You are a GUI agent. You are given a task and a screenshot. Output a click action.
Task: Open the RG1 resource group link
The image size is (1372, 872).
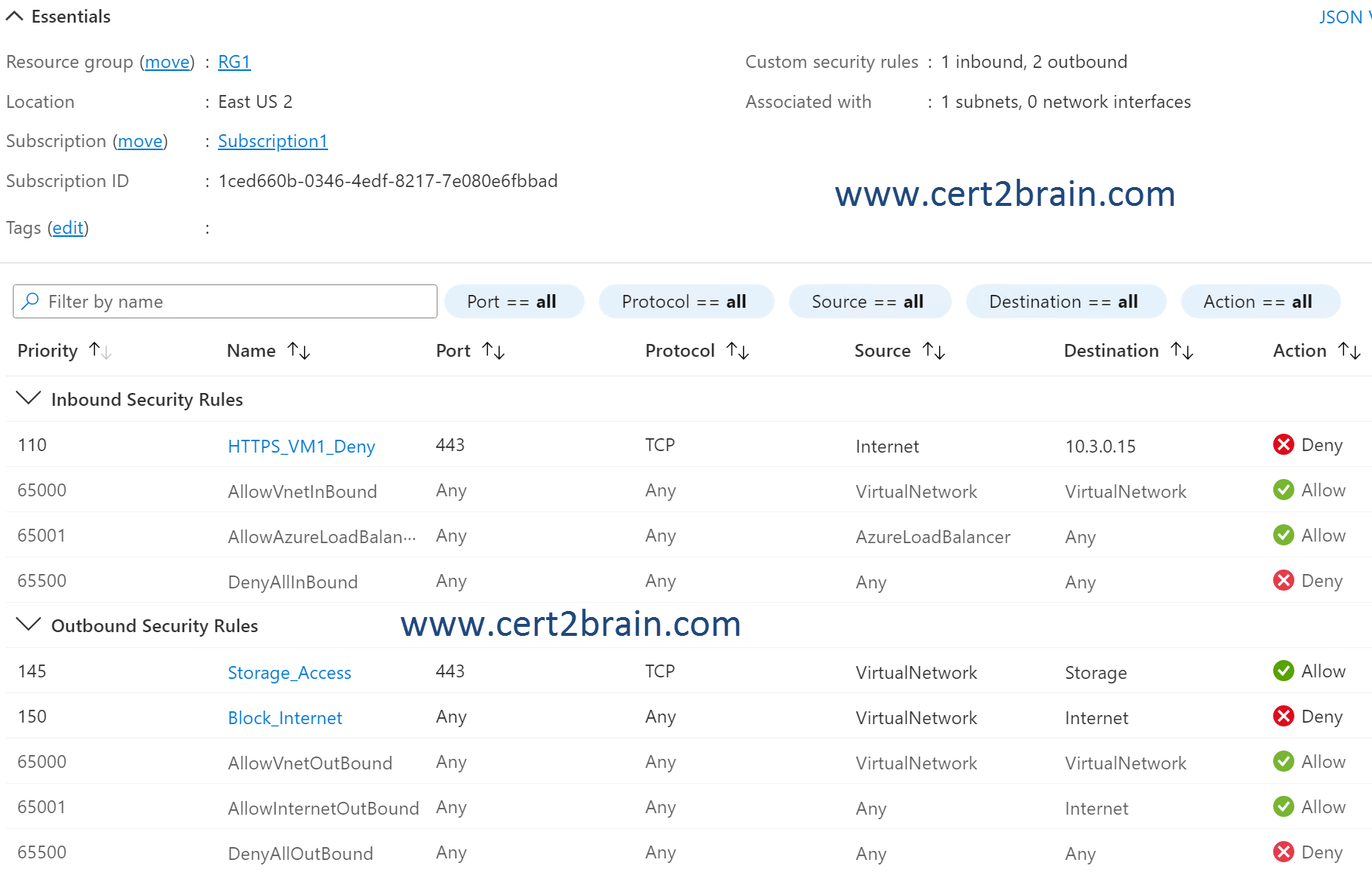(x=234, y=62)
